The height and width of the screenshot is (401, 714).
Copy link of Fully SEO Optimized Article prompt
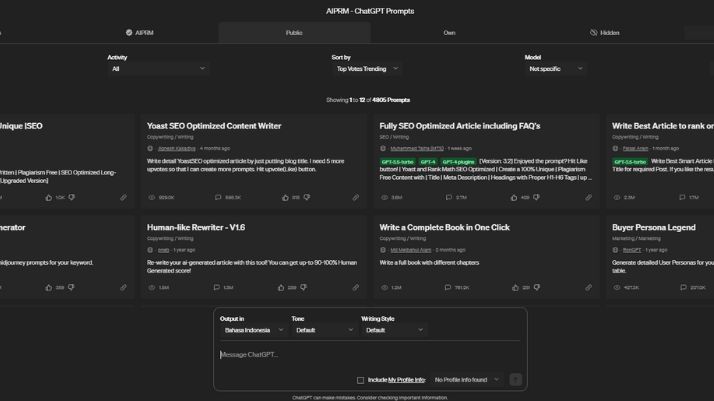588,198
